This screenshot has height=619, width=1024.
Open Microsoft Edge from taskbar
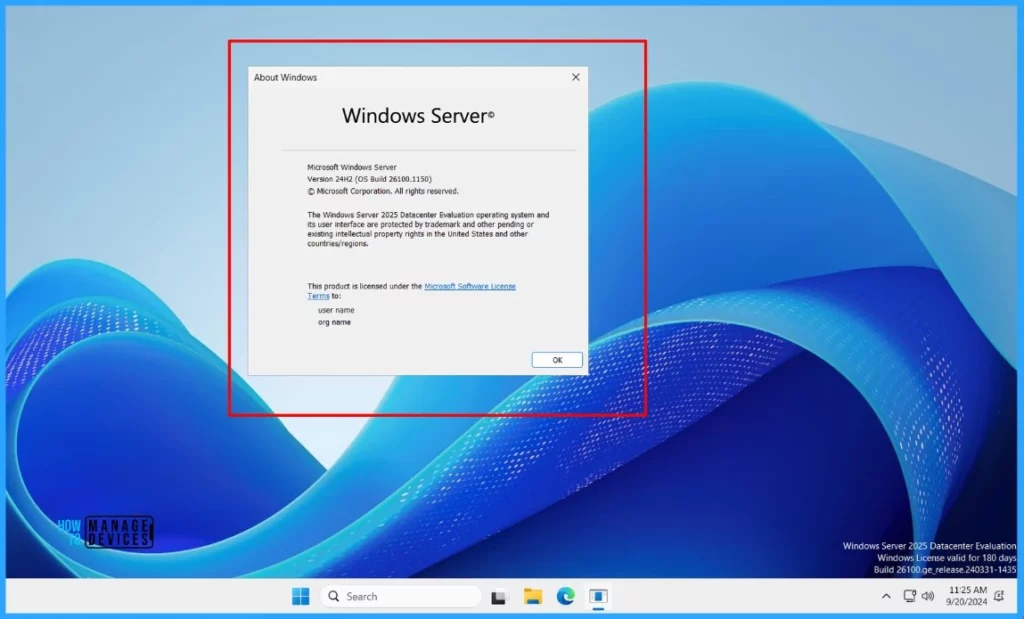pyautogui.click(x=566, y=596)
